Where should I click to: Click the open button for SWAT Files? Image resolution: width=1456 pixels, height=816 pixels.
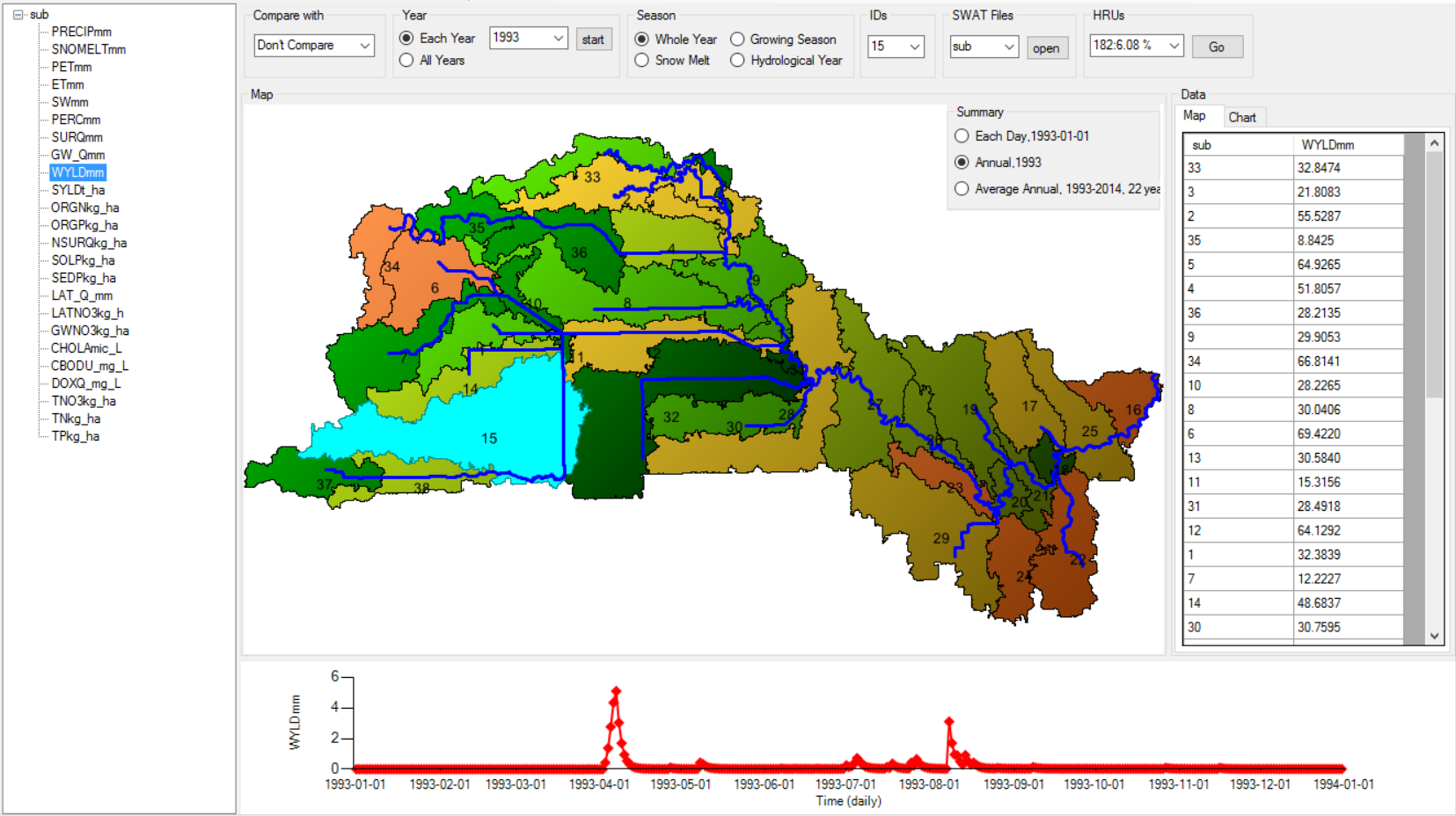pos(1047,48)
